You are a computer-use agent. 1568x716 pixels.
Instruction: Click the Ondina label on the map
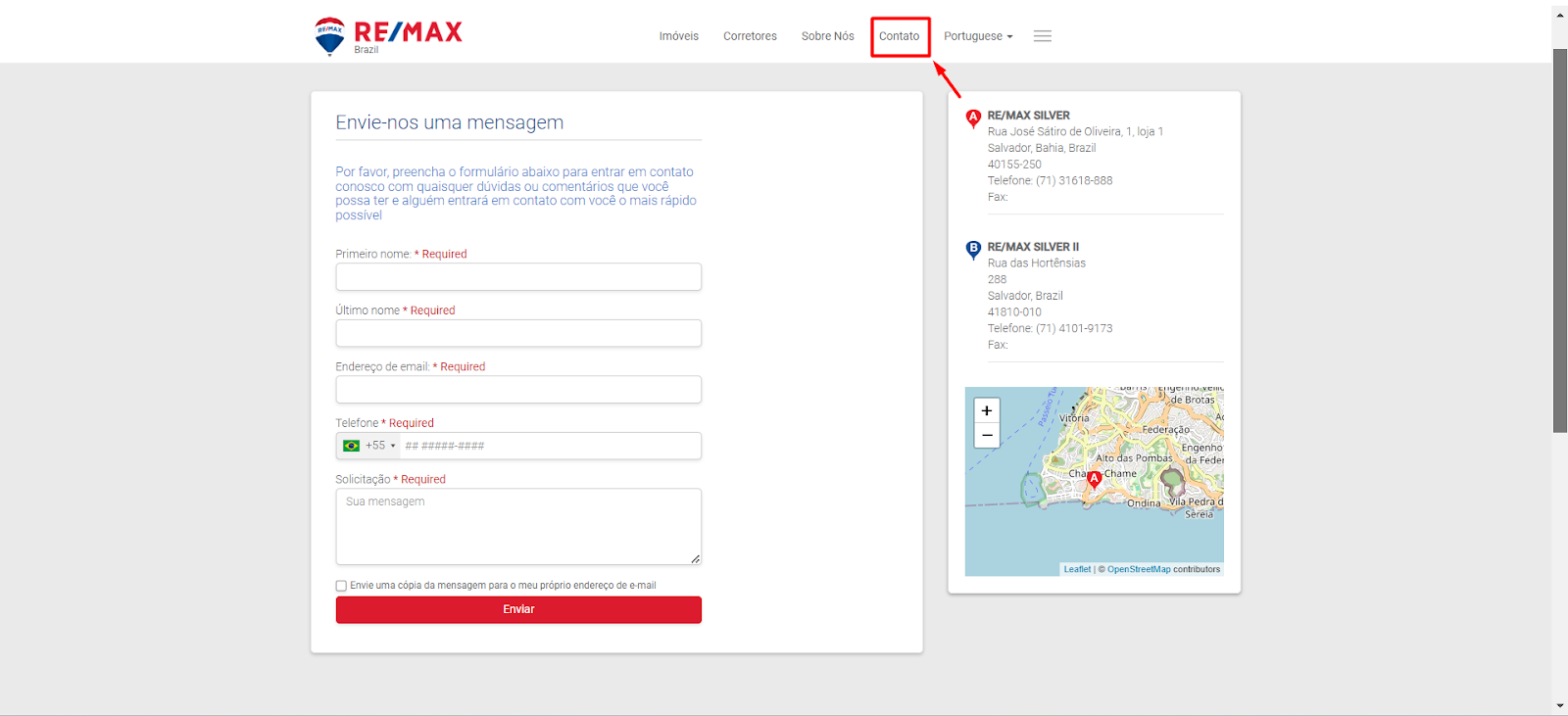pos(1143,503)
